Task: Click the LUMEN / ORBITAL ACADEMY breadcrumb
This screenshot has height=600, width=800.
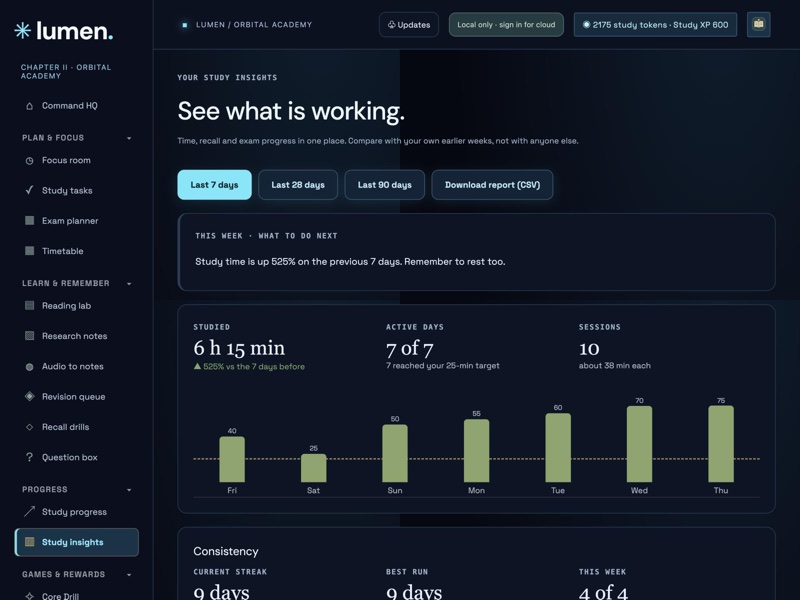Action: click(x=254, y=24)
